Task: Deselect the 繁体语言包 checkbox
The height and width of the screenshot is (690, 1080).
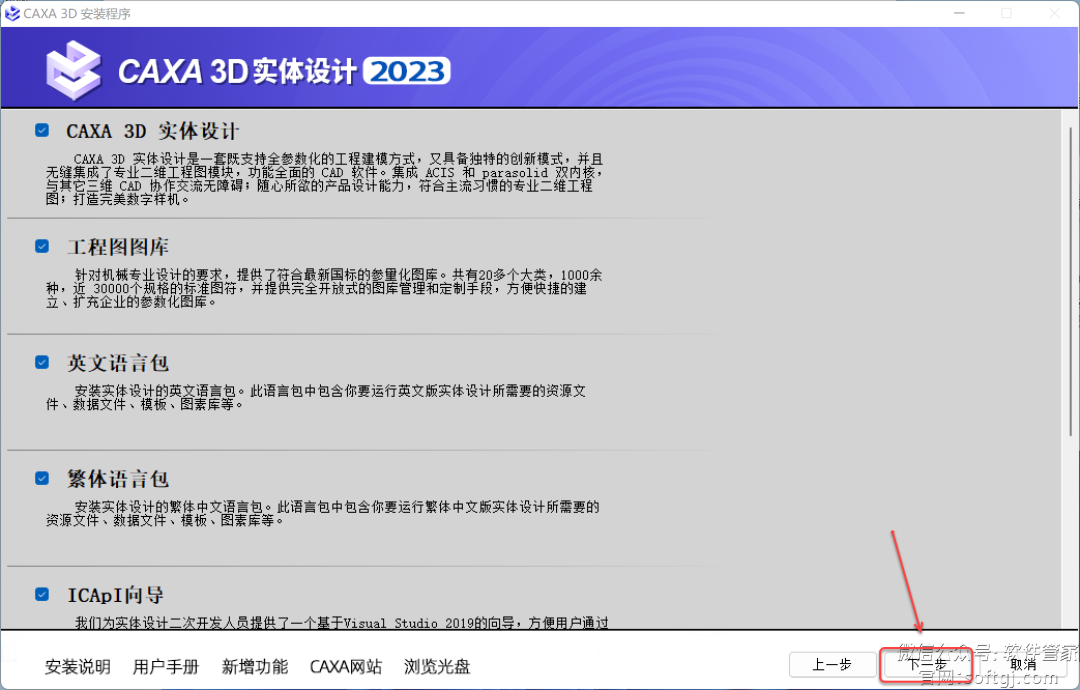Action: coord(42,478)
